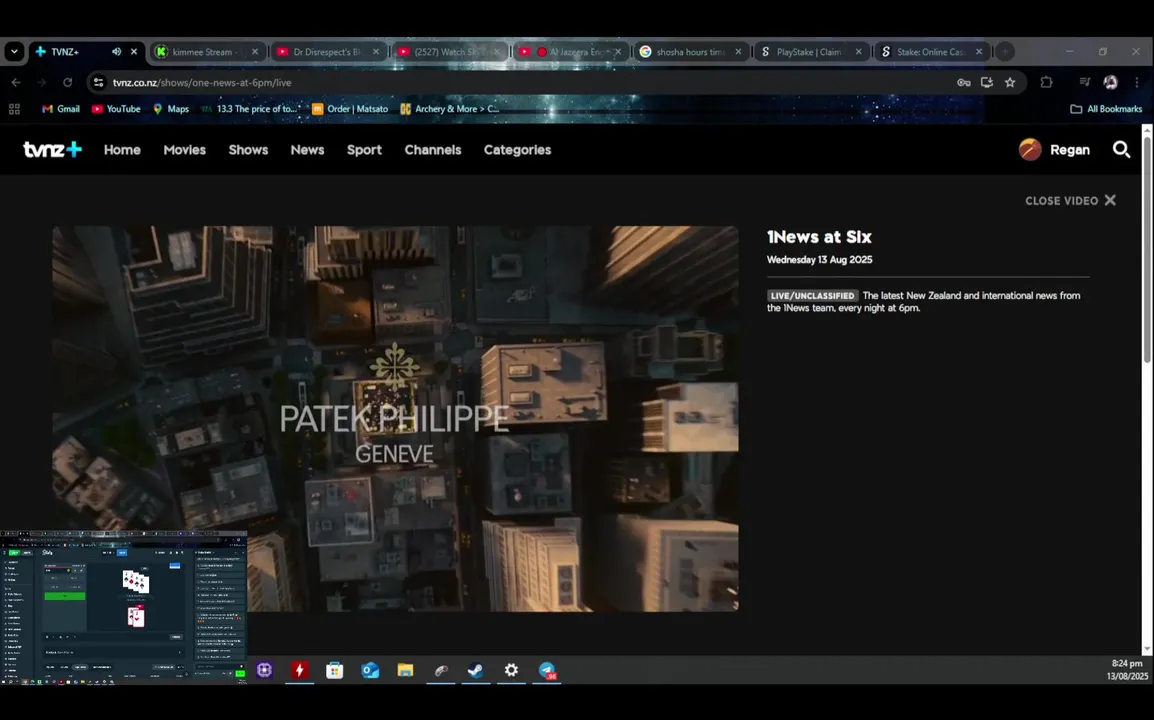Bookmark this page with the star icon
Image resolution: width=1154 pixels, height=720 pixels.
[1010, 82]
